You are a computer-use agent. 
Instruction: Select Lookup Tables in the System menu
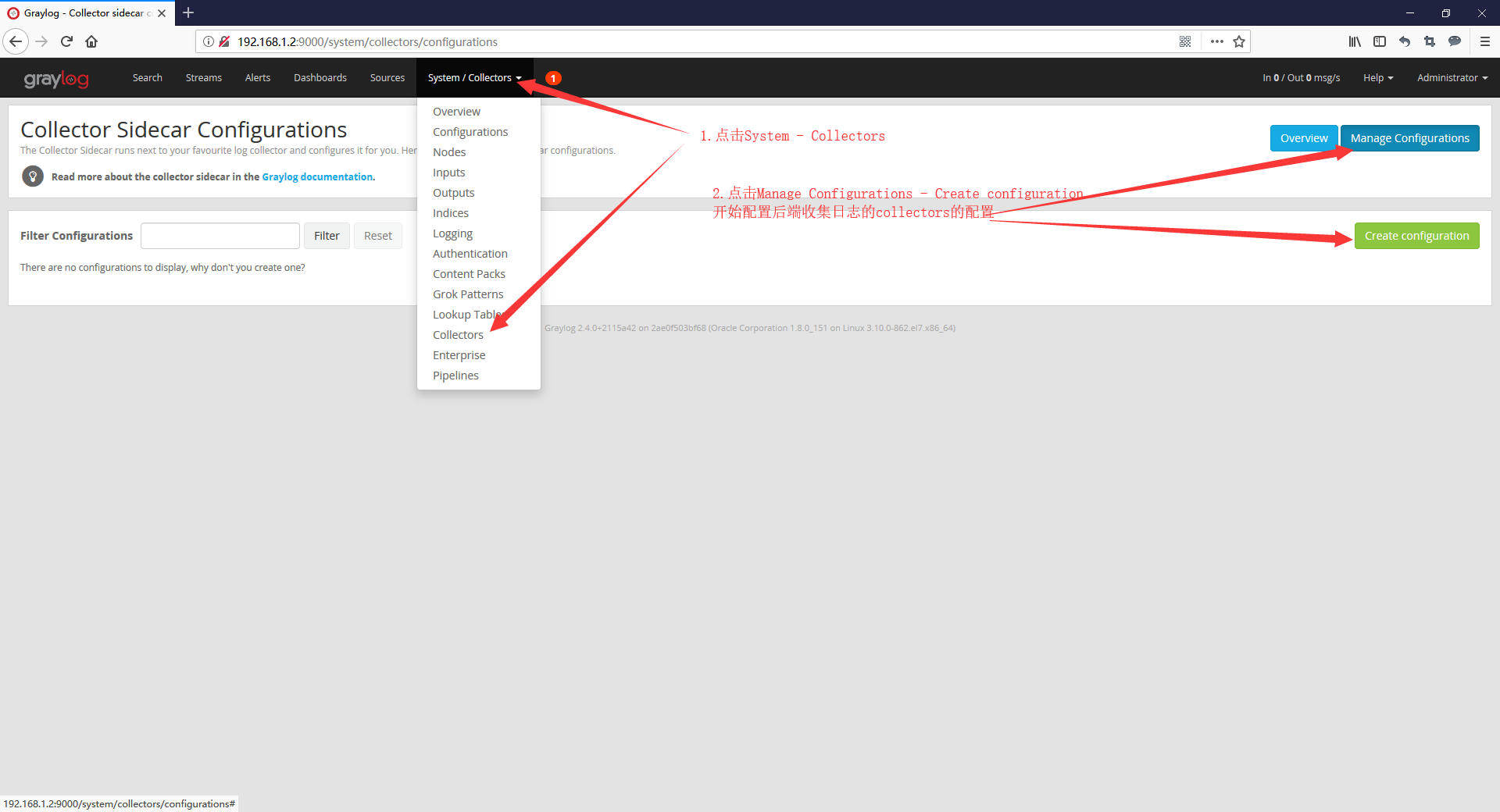coord(478,315)
